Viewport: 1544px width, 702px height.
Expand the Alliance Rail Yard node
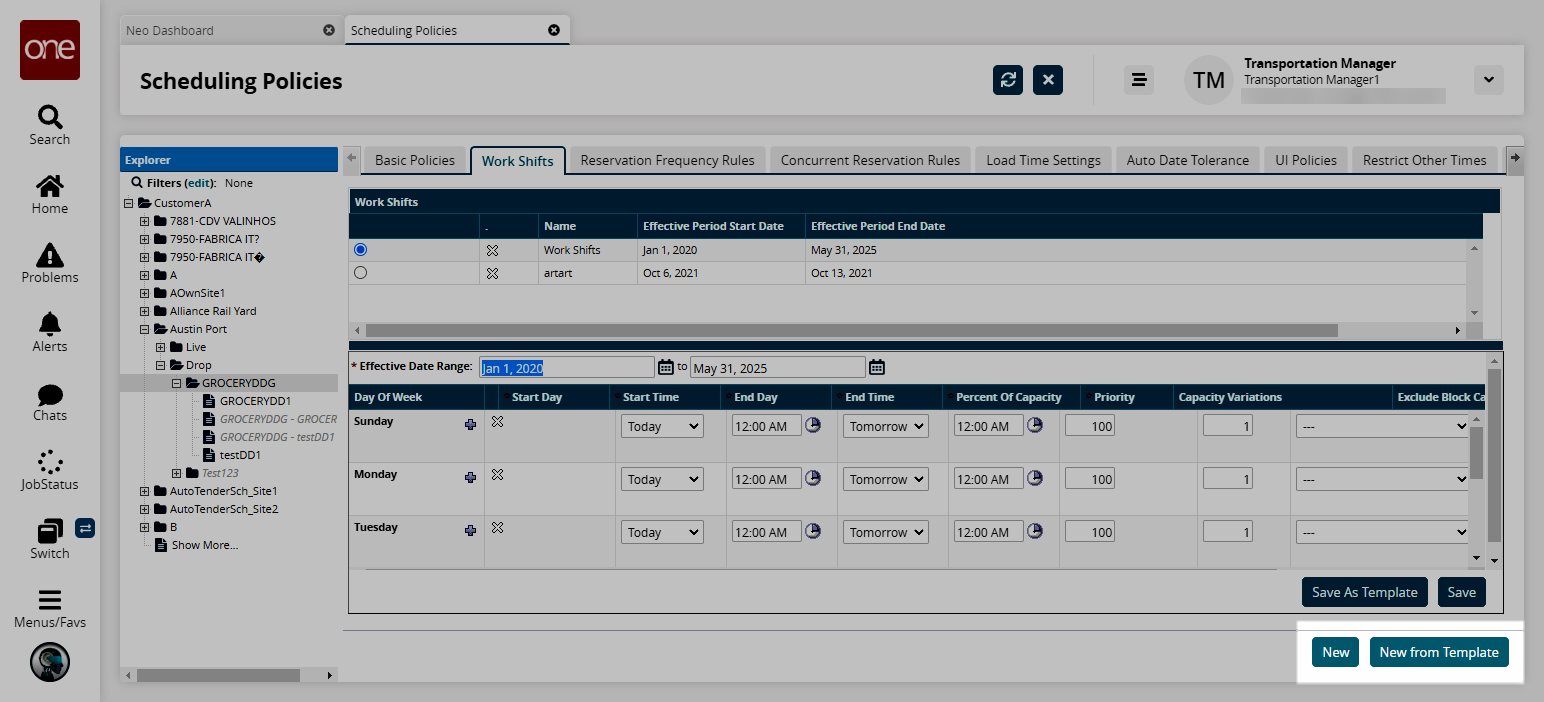click(x=145, y=311)
